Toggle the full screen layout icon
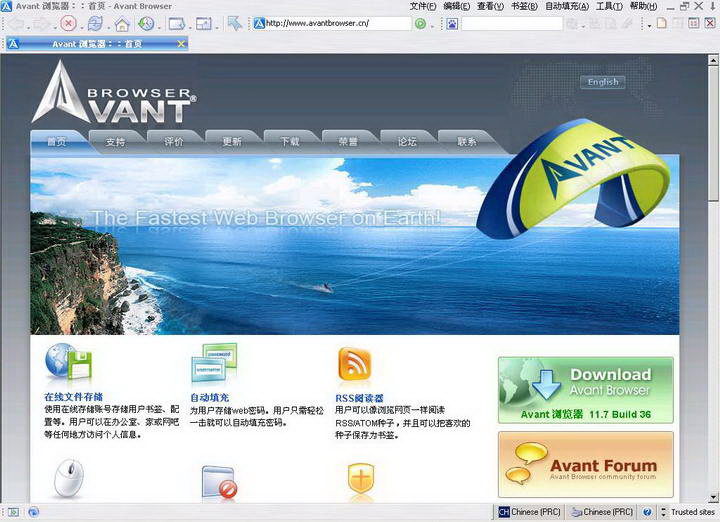The width and height of the screenshot is (720, 522). point(203,23)
